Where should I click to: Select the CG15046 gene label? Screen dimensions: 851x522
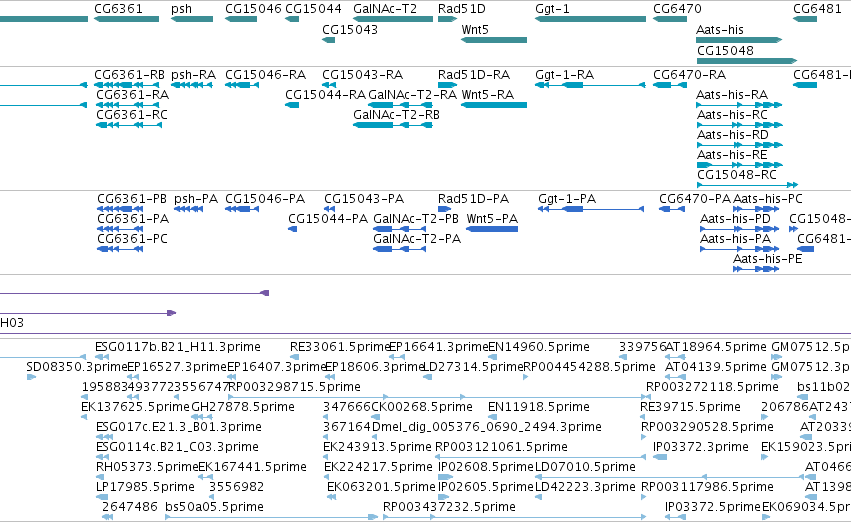253,9
